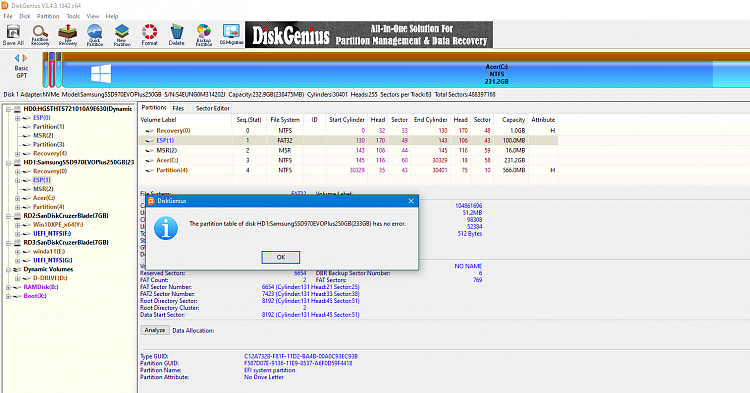
Task: Open the View menu
Action: [x=93, y=16]
